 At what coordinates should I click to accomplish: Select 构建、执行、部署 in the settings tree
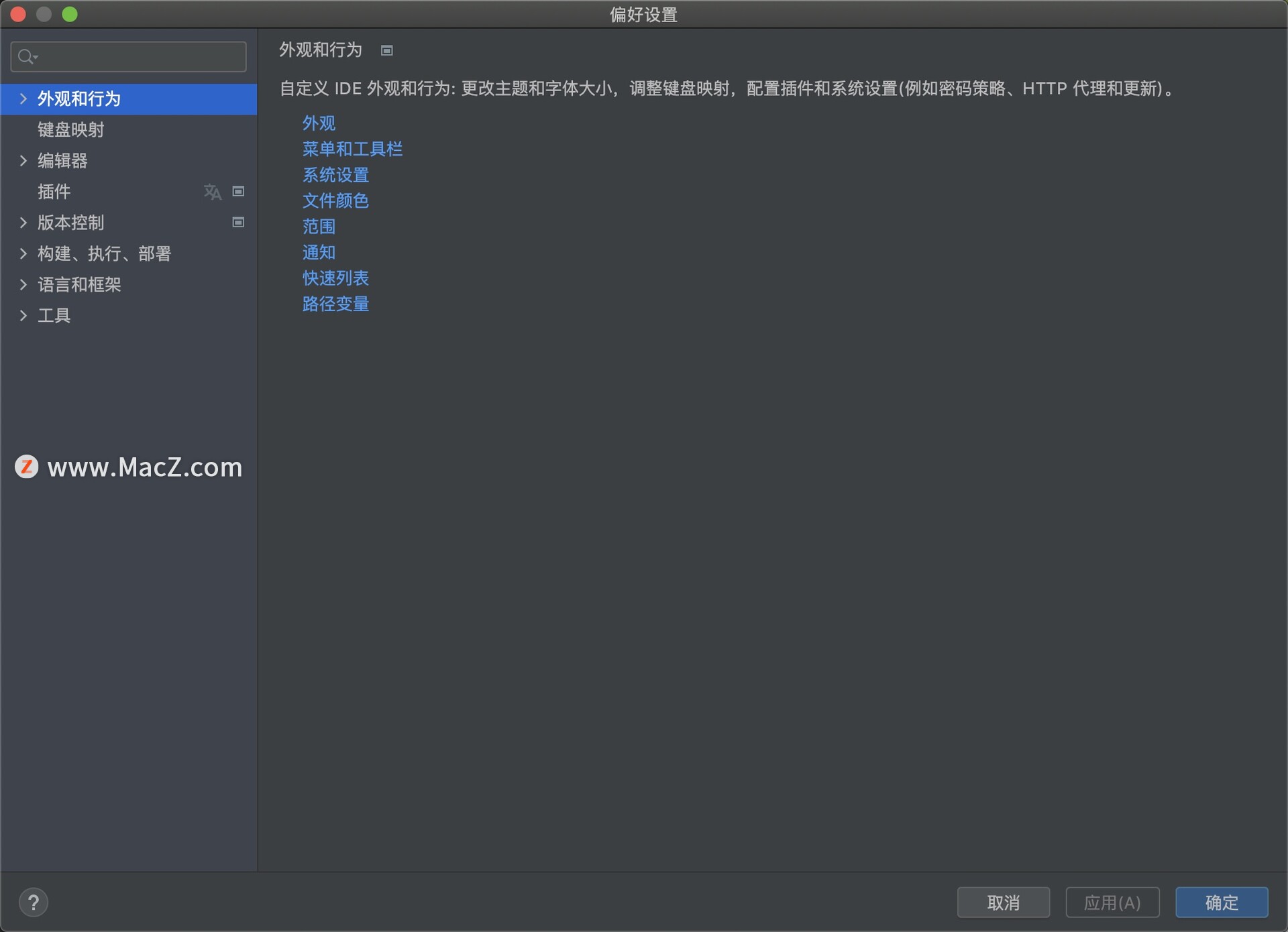coord(128,253)
